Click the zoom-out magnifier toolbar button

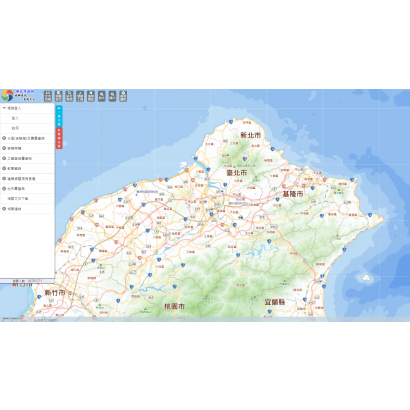(112, 96)
